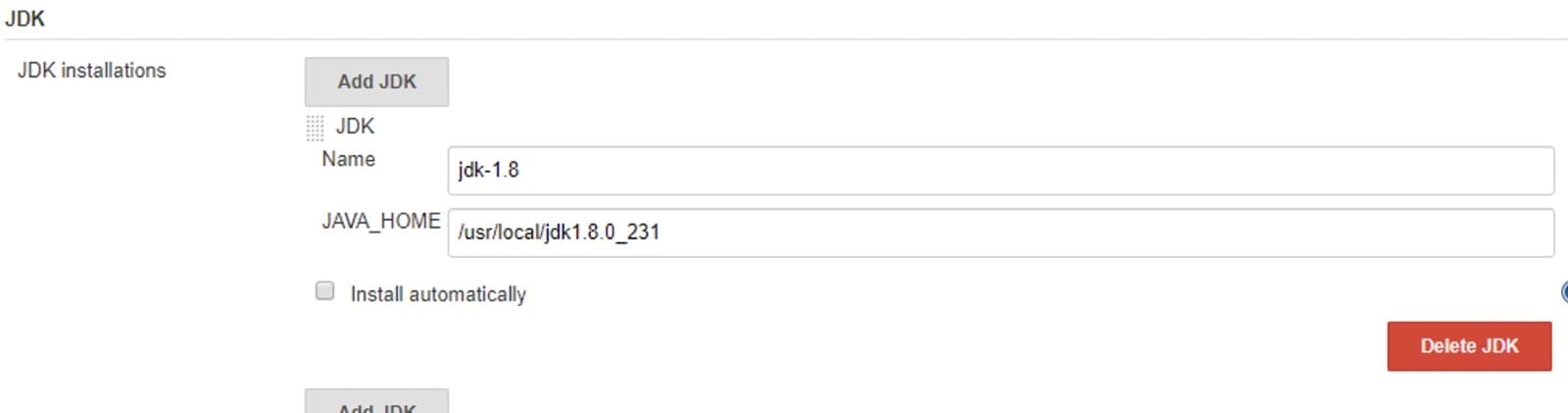Remove this installation with Delete JDK

click(1469, 346)
